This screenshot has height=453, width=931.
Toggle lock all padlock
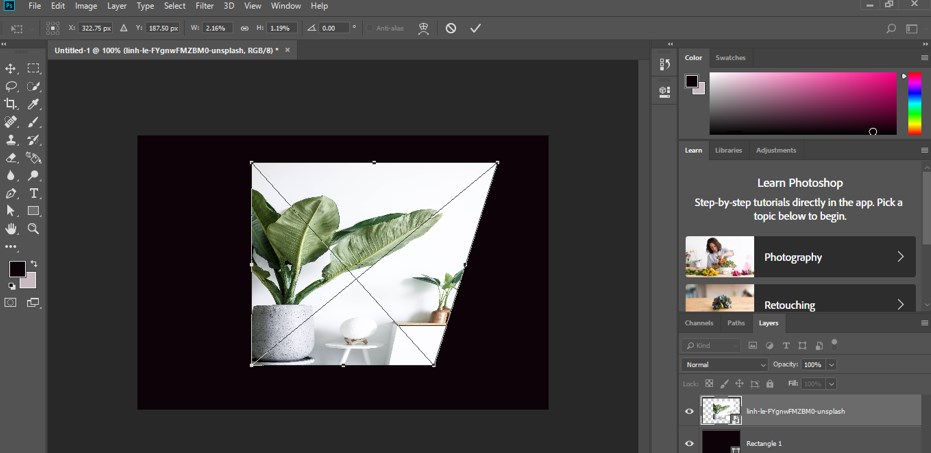(770, 384)
